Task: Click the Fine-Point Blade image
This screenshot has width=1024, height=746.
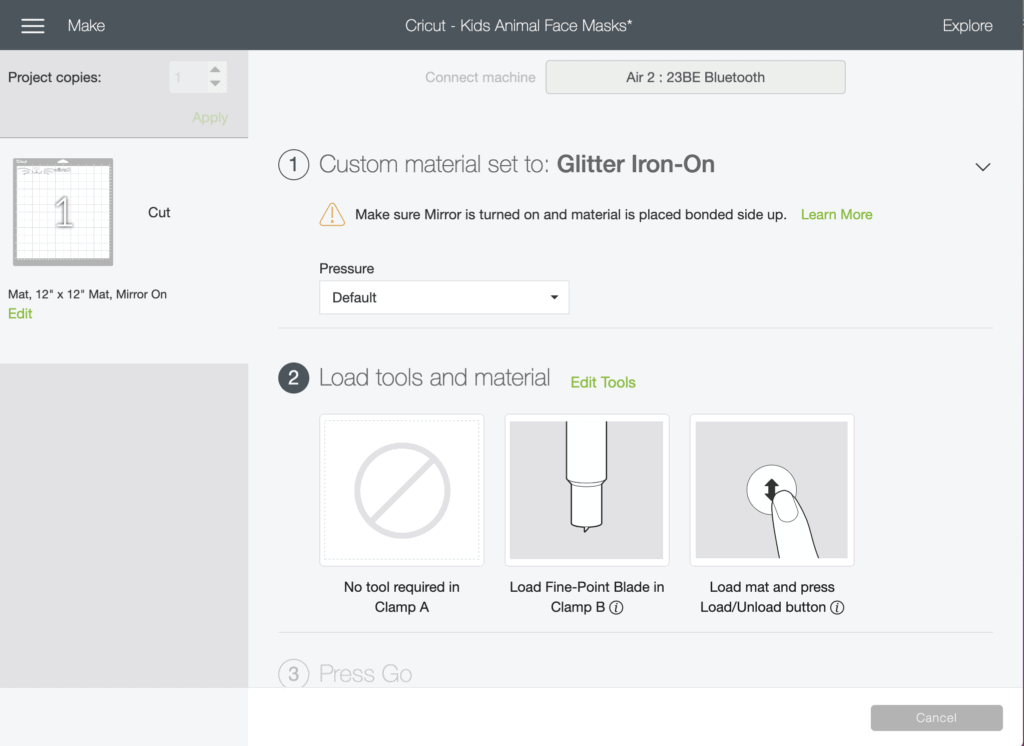Action: click(586, 490)
